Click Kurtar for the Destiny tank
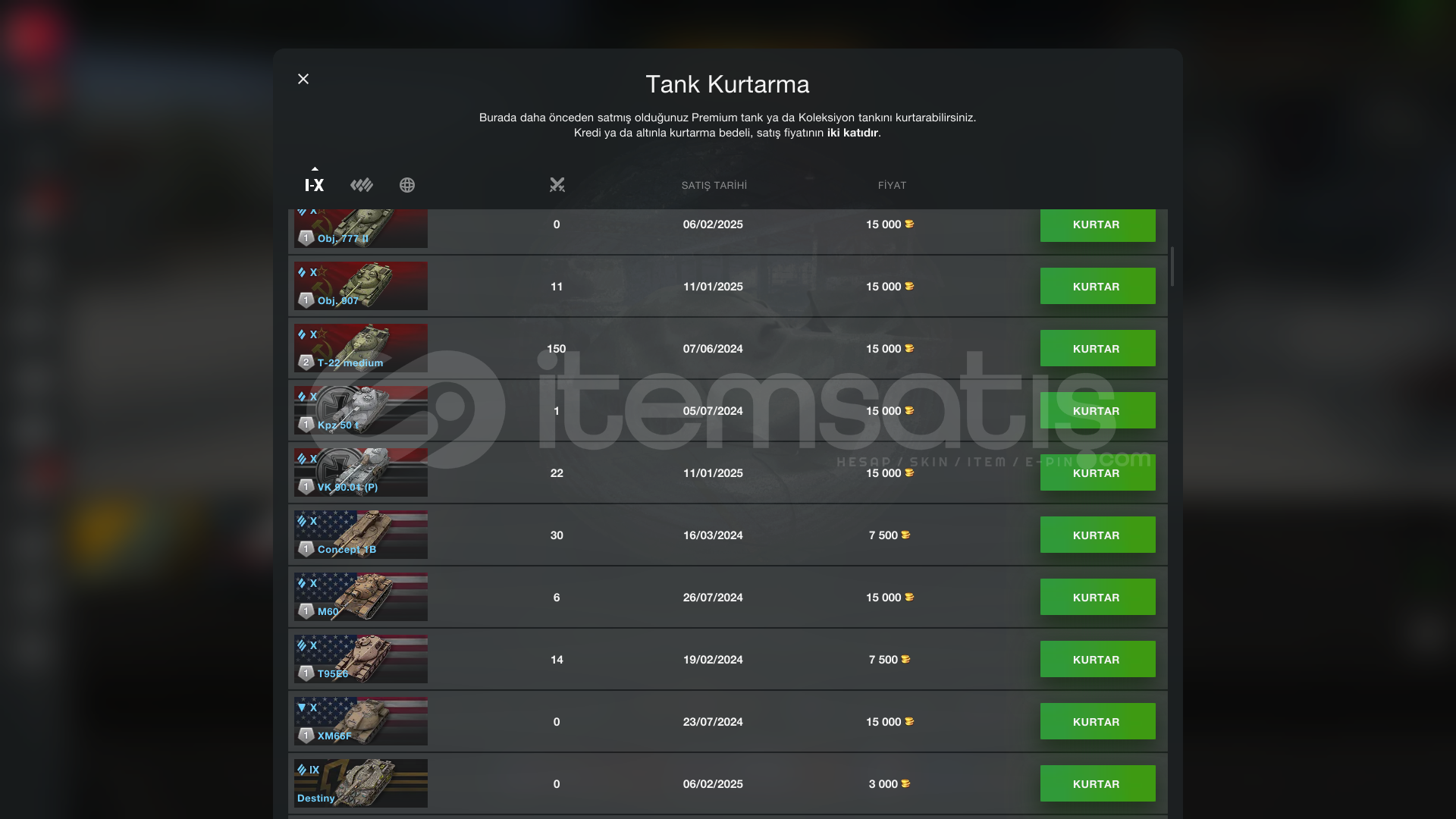The width and height of the screenshot is (1456, 819). tap(1097, 784)
